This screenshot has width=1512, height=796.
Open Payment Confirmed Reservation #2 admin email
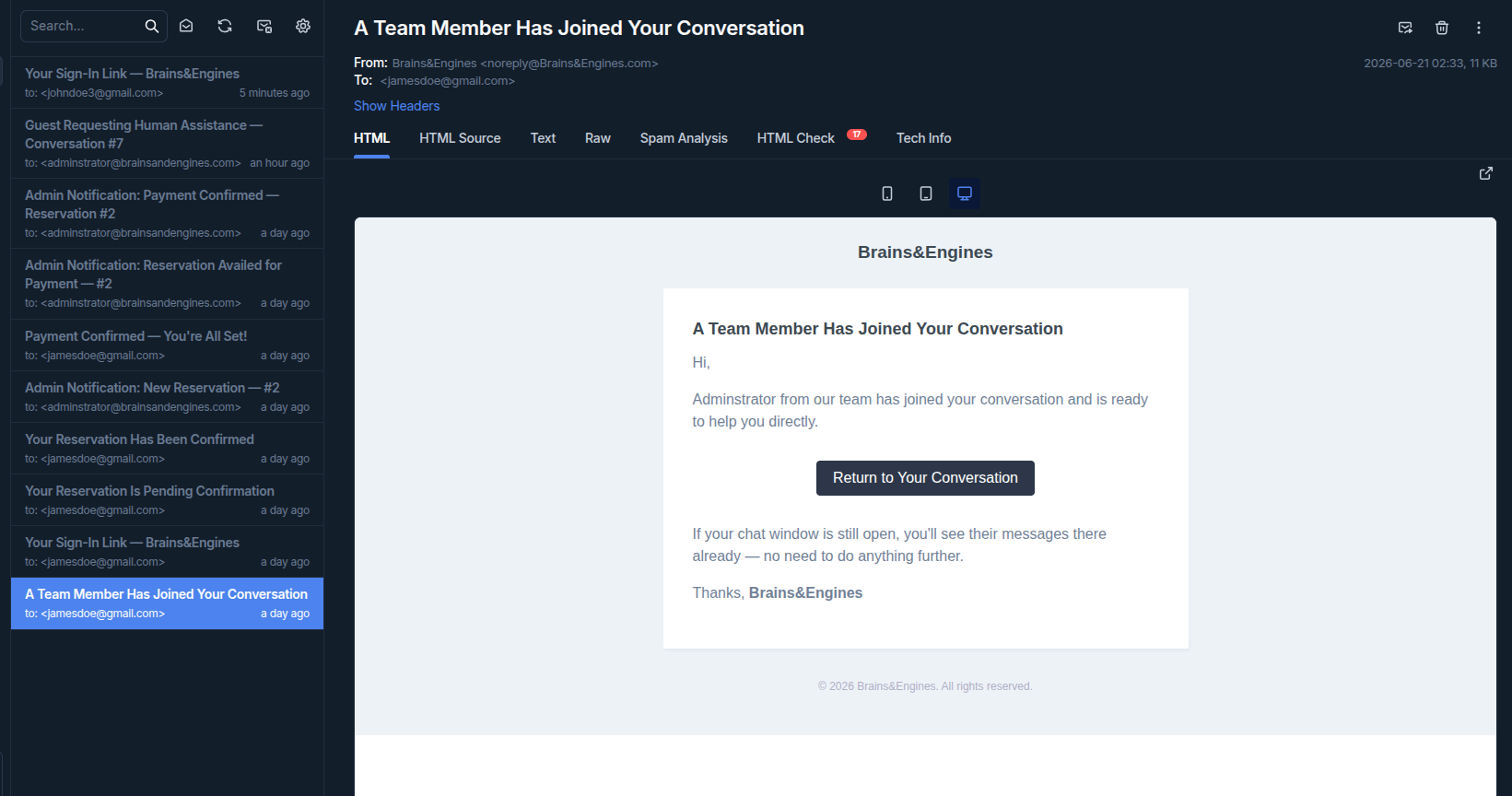(167, 214)
